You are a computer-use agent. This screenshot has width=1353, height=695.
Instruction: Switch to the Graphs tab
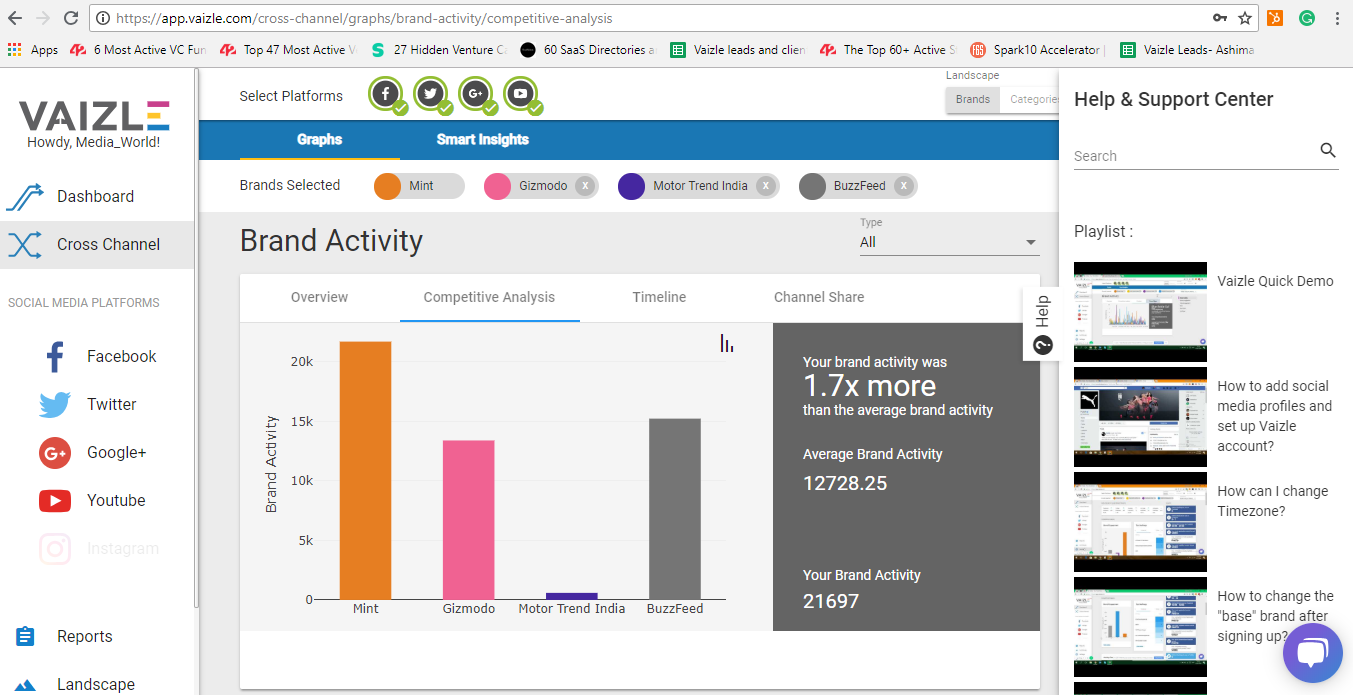pos(320,140)
